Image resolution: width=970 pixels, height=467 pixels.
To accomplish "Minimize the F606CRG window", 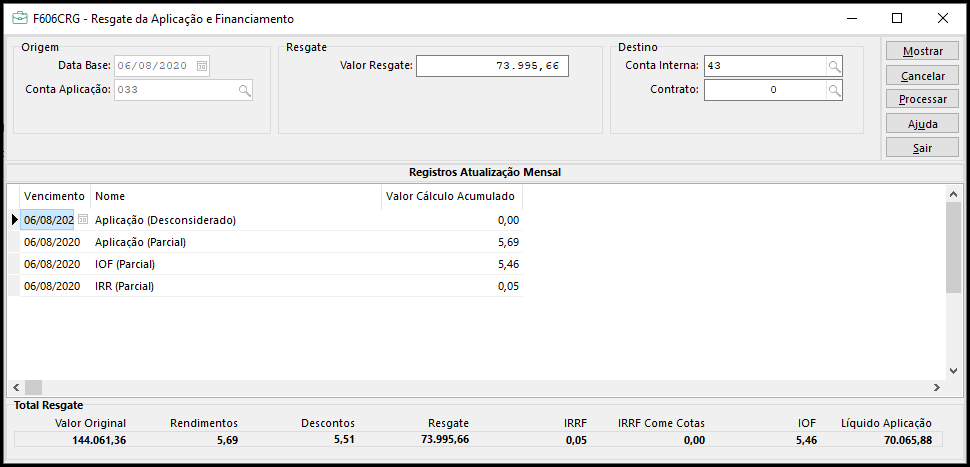I will tap(851, 19).
